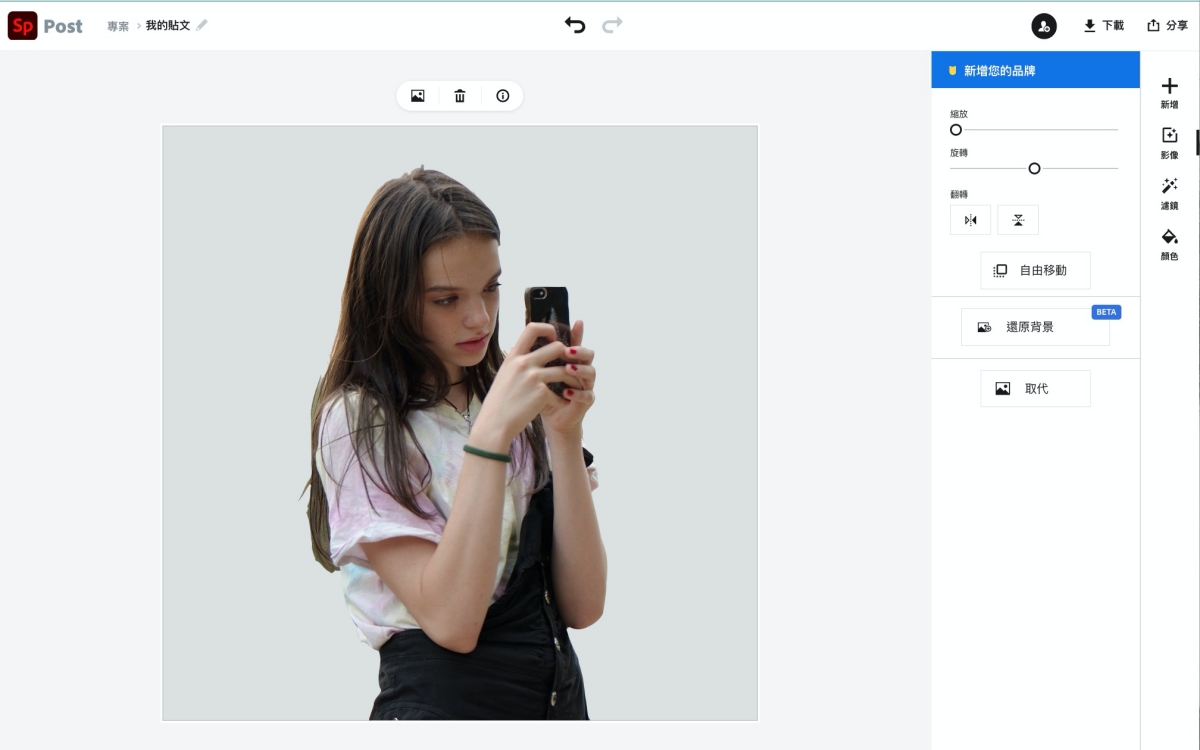
Task: Undo the last action
Action: 575,25
